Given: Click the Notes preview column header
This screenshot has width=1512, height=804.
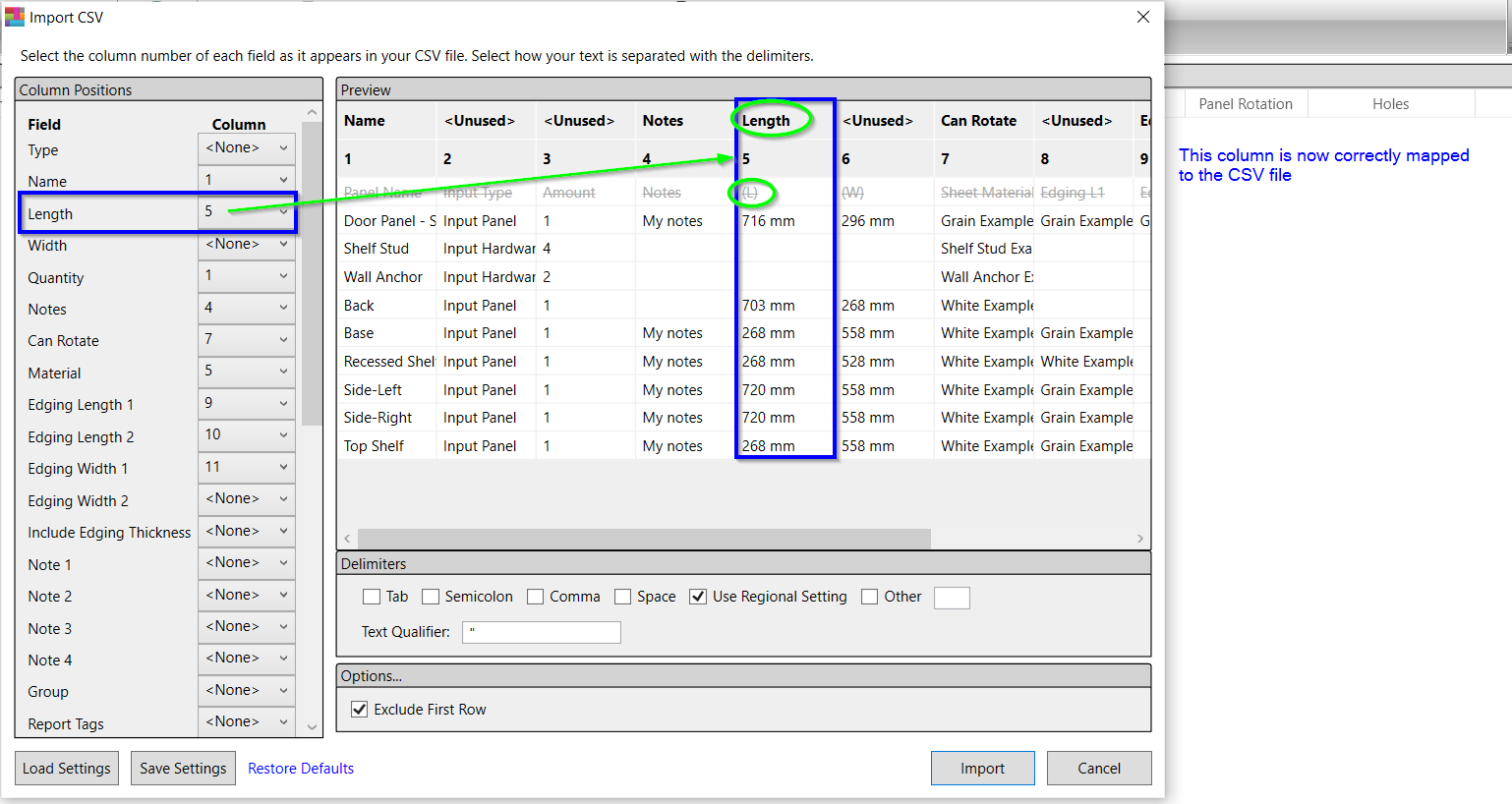Looking at the screenshot, I should point(684,121).
